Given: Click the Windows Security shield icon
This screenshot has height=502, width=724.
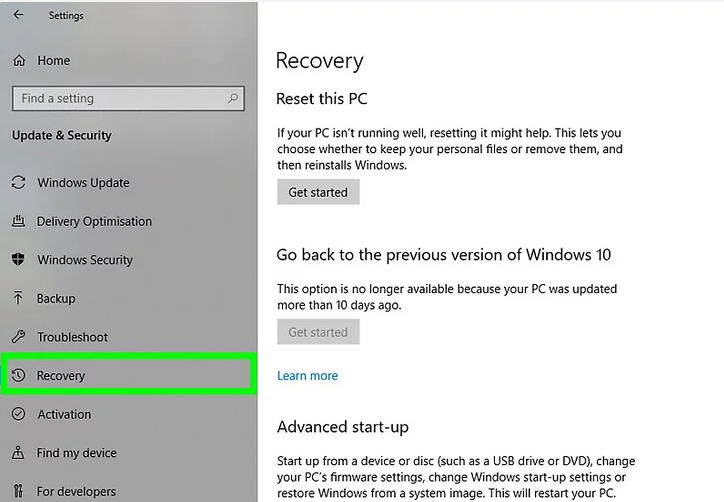Looking at the screenshot, I should 18,260.
